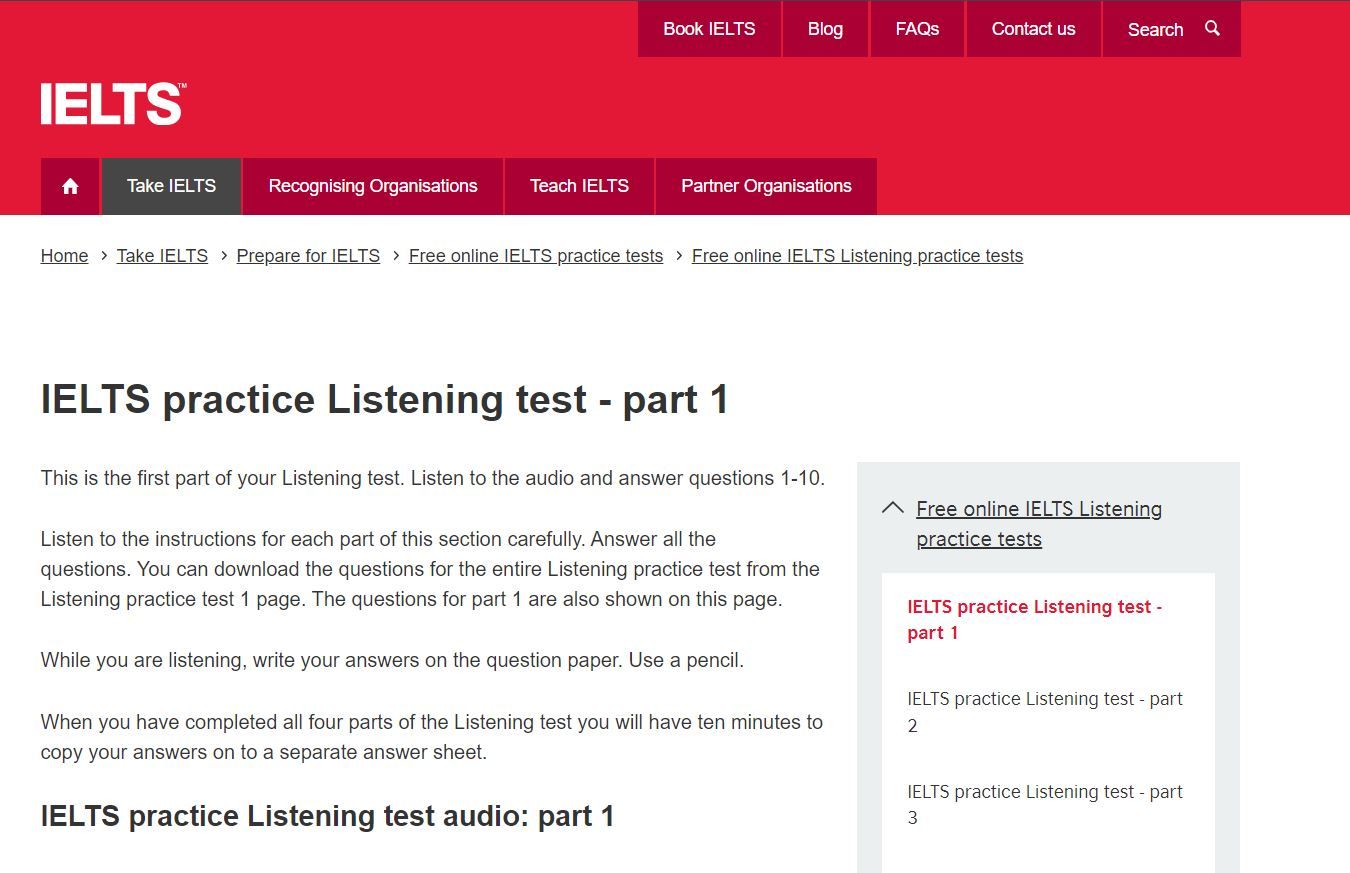Screen dimensions: 1350x873
Task: Click the Search button label
Action: 1155,30
